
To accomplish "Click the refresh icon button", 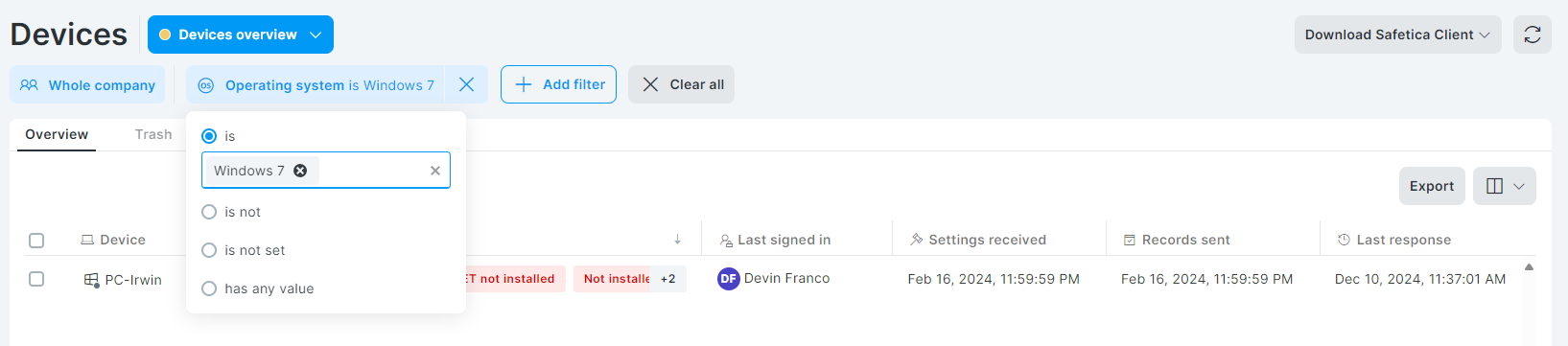I will pyautogui.click(x=1532, y=35).
